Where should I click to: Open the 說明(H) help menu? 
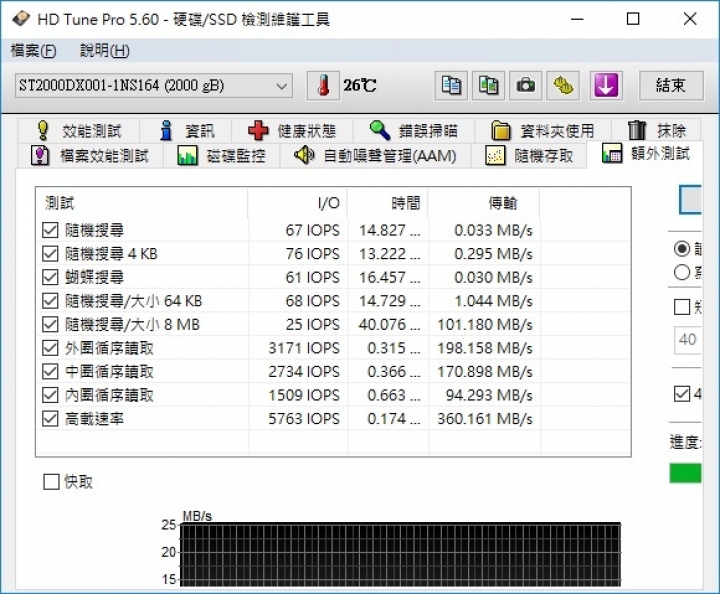point(105,50)
